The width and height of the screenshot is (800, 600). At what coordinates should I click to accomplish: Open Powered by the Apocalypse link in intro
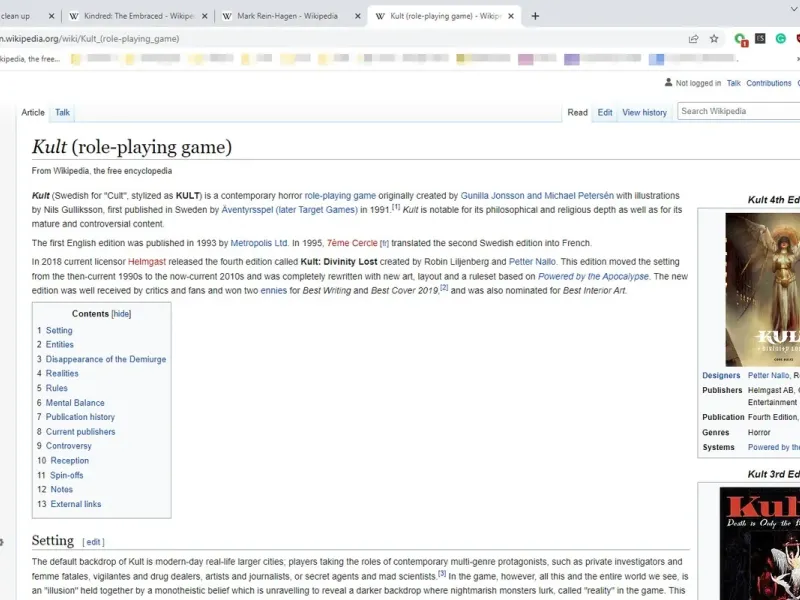[593, 277]
